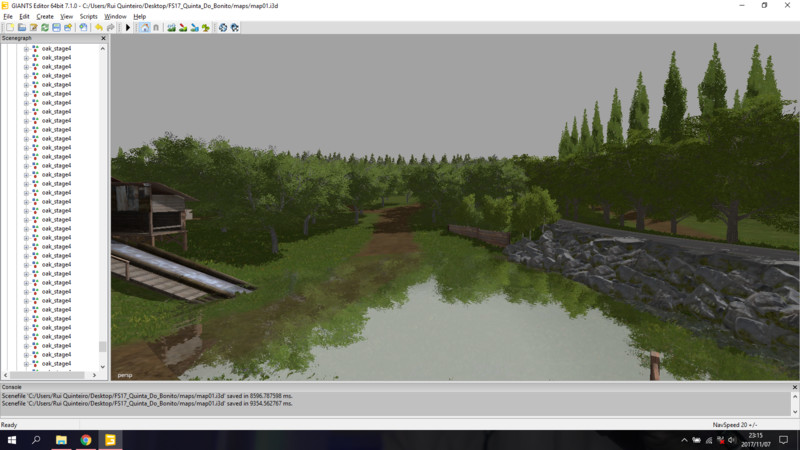Open Google Chrome from the taskbar
Screen dimensions: 800x450
click(x=86, y=440)
